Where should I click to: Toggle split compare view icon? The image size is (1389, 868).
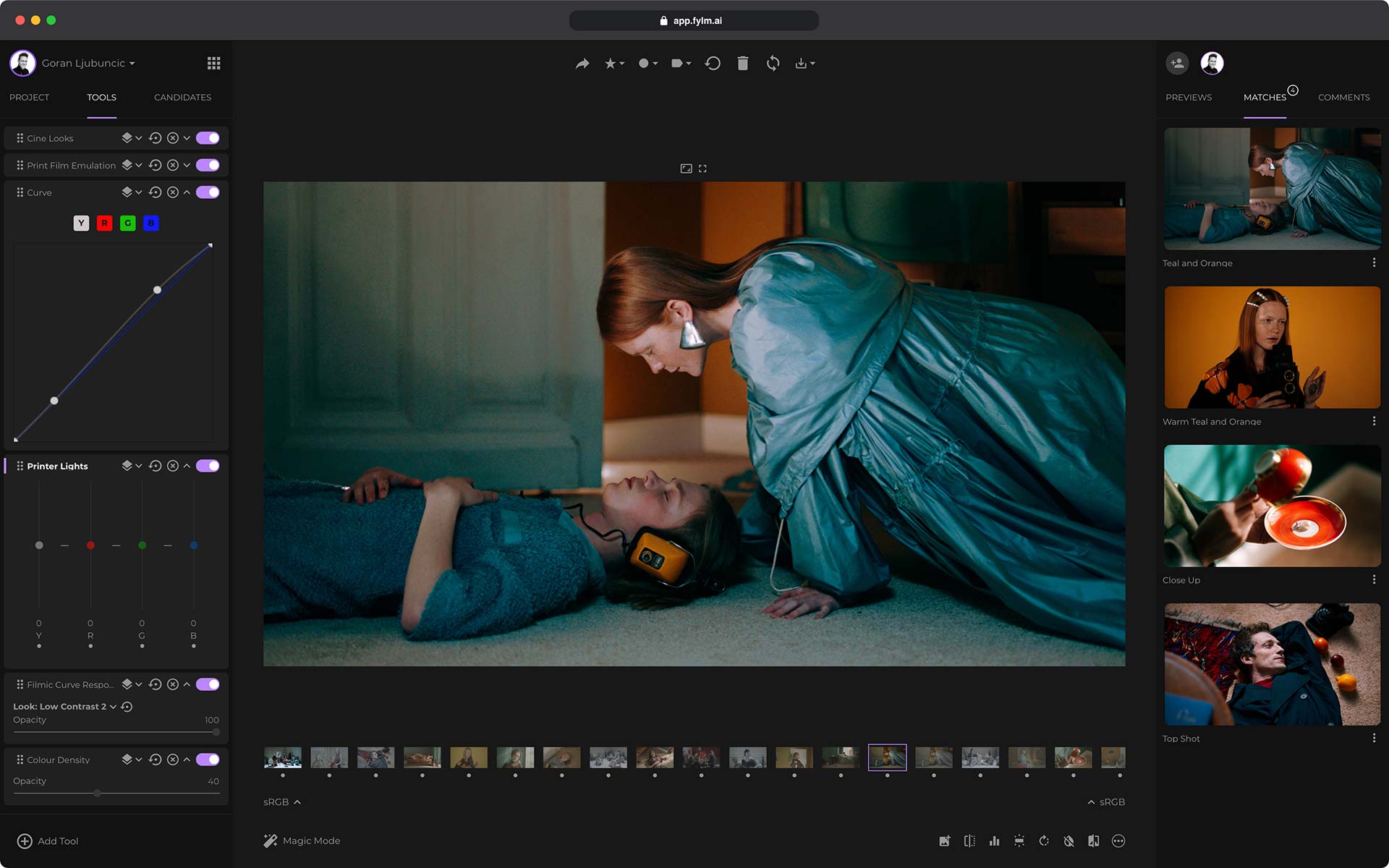click(969, 841)
